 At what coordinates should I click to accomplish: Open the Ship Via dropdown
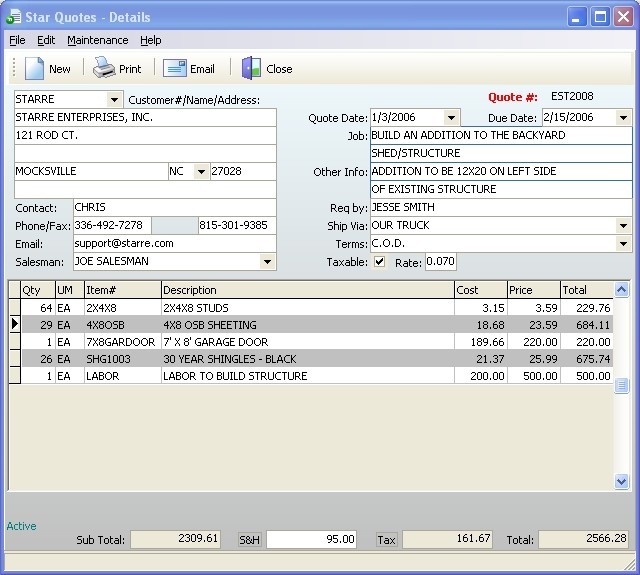(x=624, y=226)
